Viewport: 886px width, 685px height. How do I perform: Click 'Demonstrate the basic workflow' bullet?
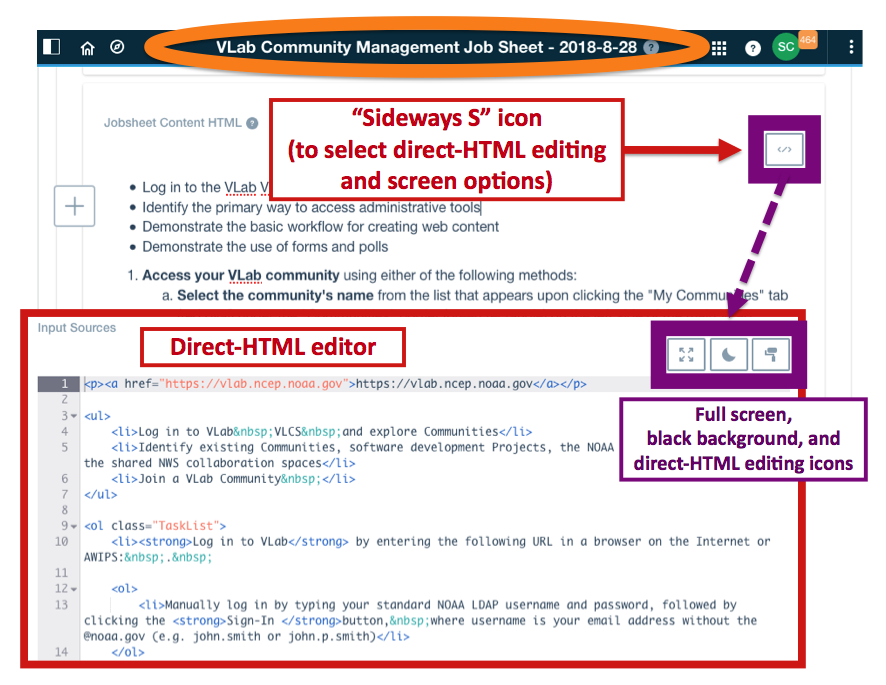pyautogui.click(x=320, y=227)
